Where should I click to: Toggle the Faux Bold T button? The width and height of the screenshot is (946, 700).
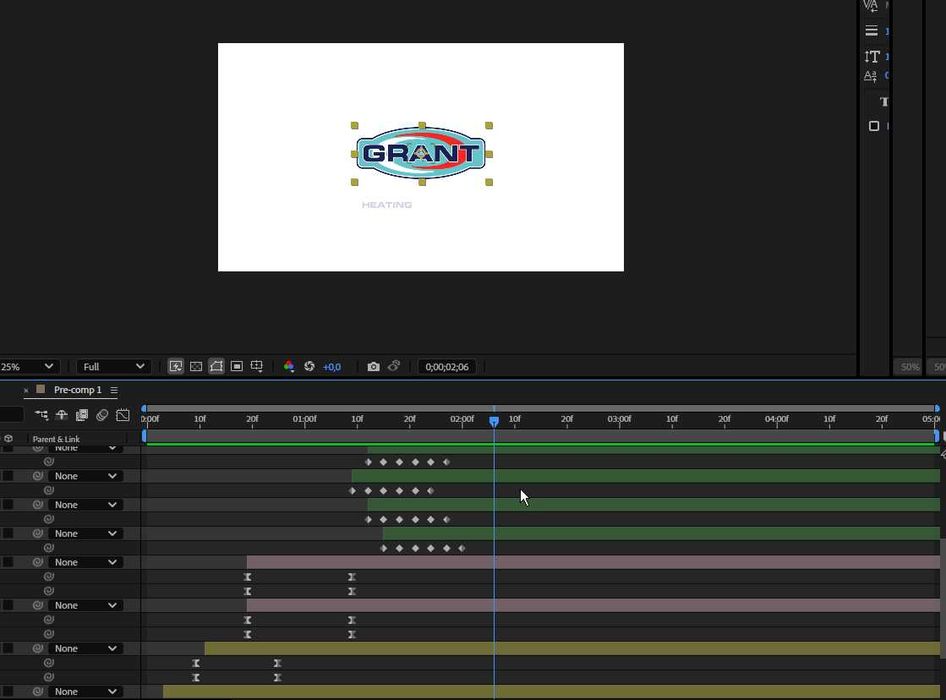point(884,102)
